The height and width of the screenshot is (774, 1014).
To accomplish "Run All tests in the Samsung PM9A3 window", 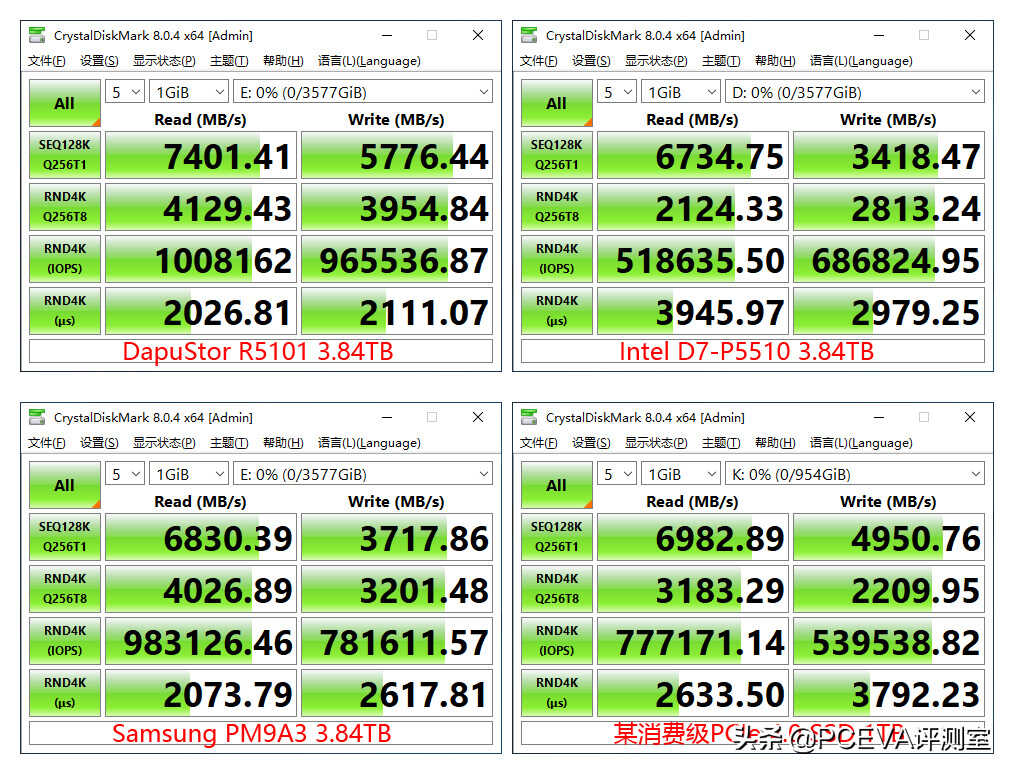I will 65,485.
